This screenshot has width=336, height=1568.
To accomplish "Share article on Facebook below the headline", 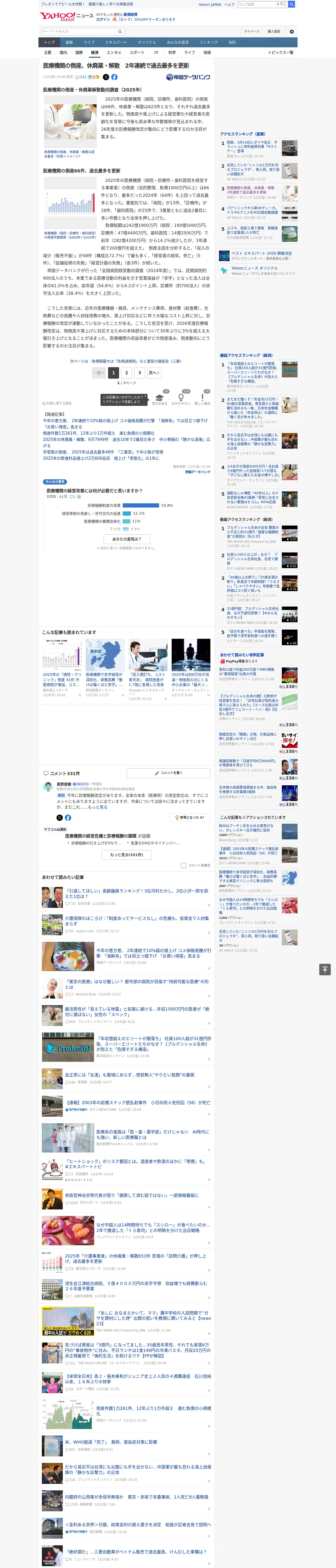I will click(114, 77).
